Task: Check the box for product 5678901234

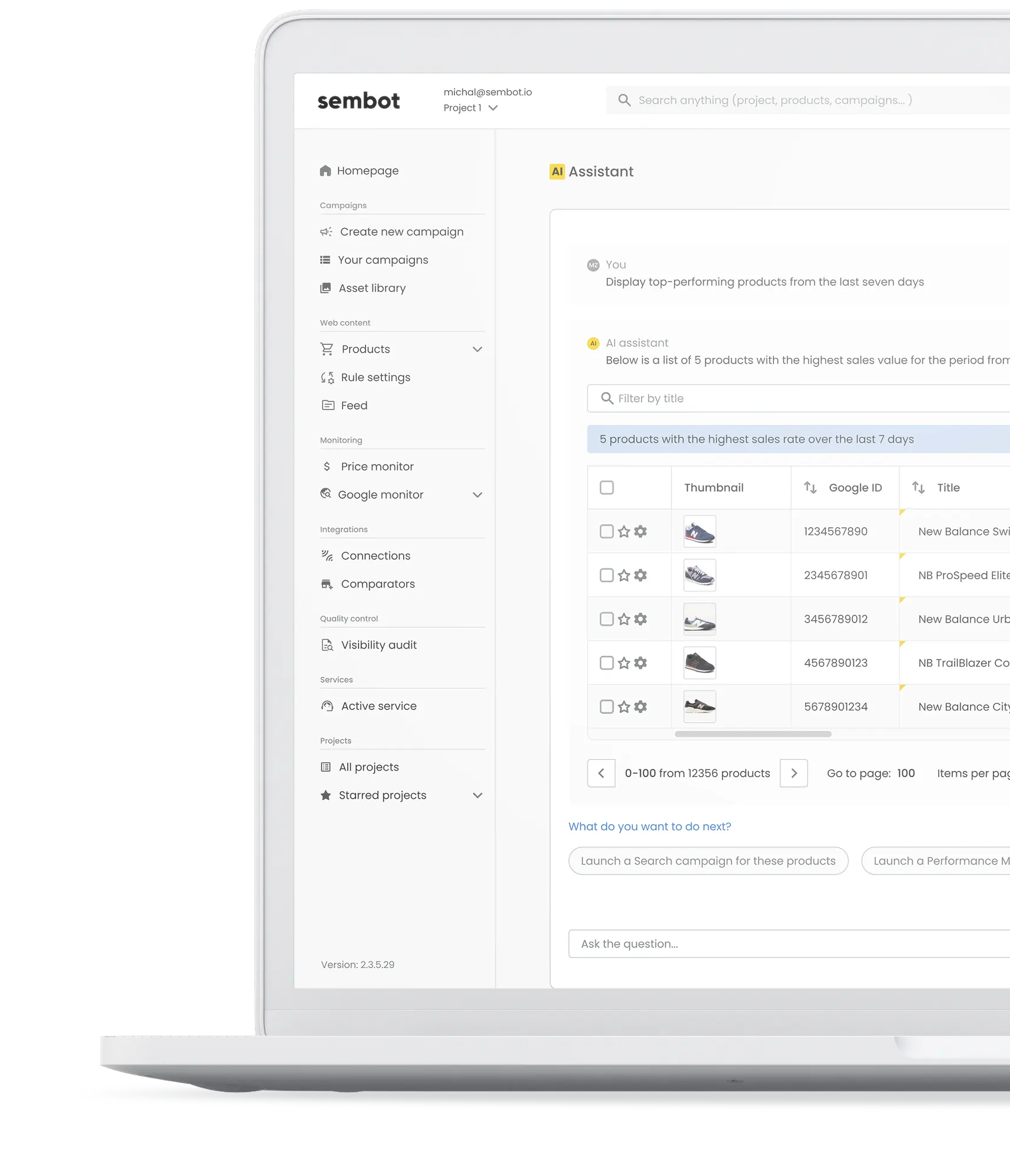Action: coord(607,707)
